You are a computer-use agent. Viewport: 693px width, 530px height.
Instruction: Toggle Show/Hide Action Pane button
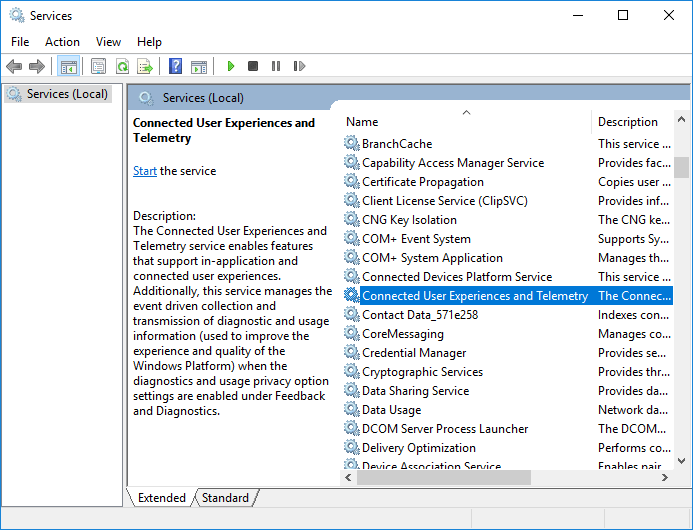tap(199, 66)
